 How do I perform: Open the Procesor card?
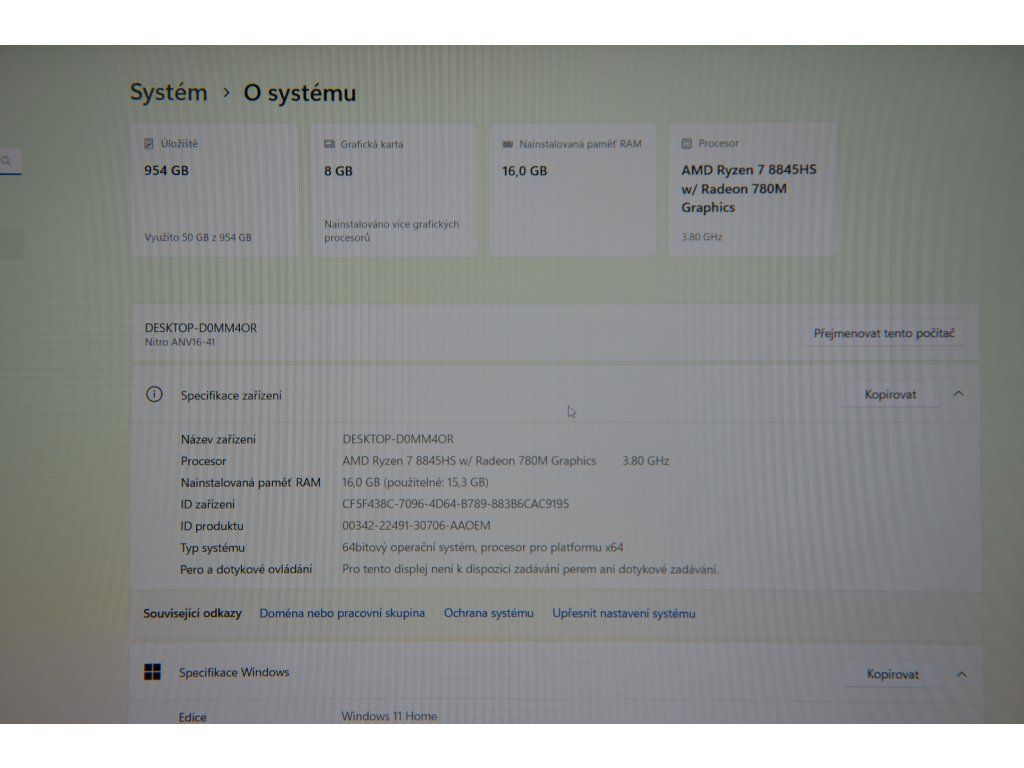point(752,189)
